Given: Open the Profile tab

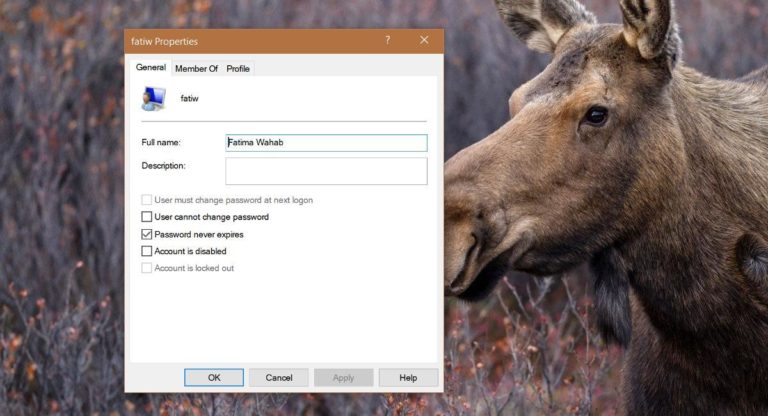Looking at the screenshot, I should [238, 69].
